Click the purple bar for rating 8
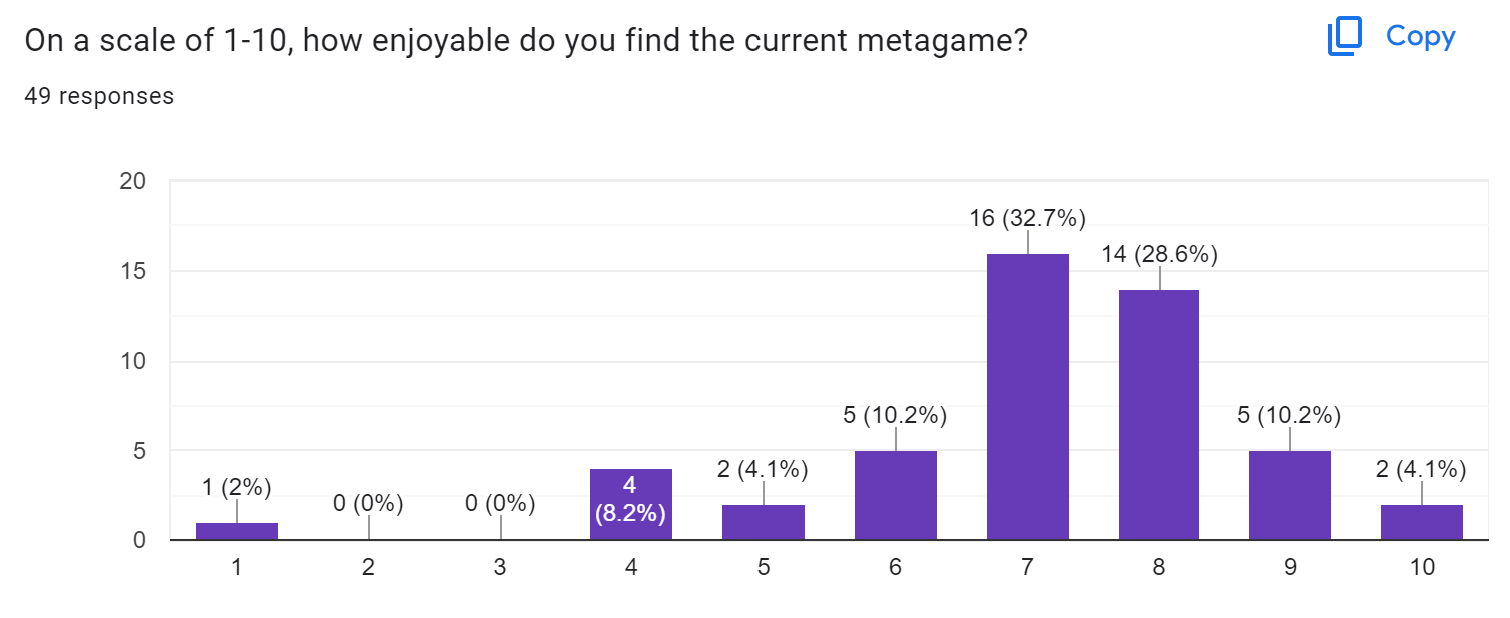 coord(1159,415)
